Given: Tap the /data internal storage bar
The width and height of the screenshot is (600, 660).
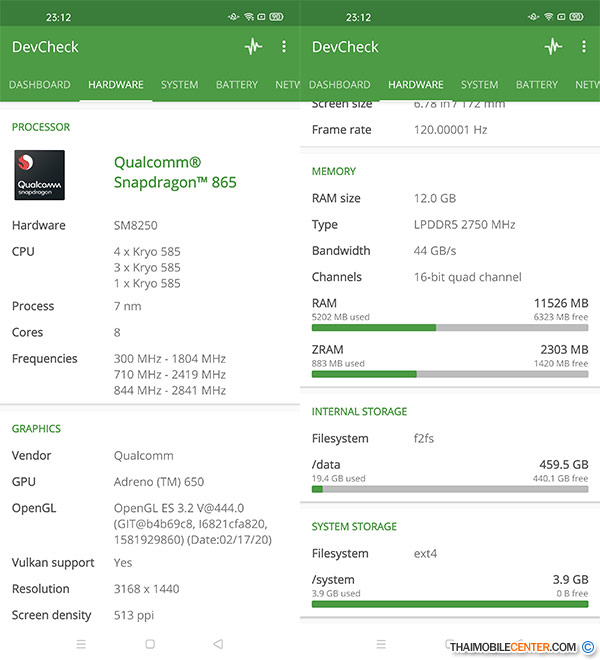Looking at the screenshot, I should 449,489.
